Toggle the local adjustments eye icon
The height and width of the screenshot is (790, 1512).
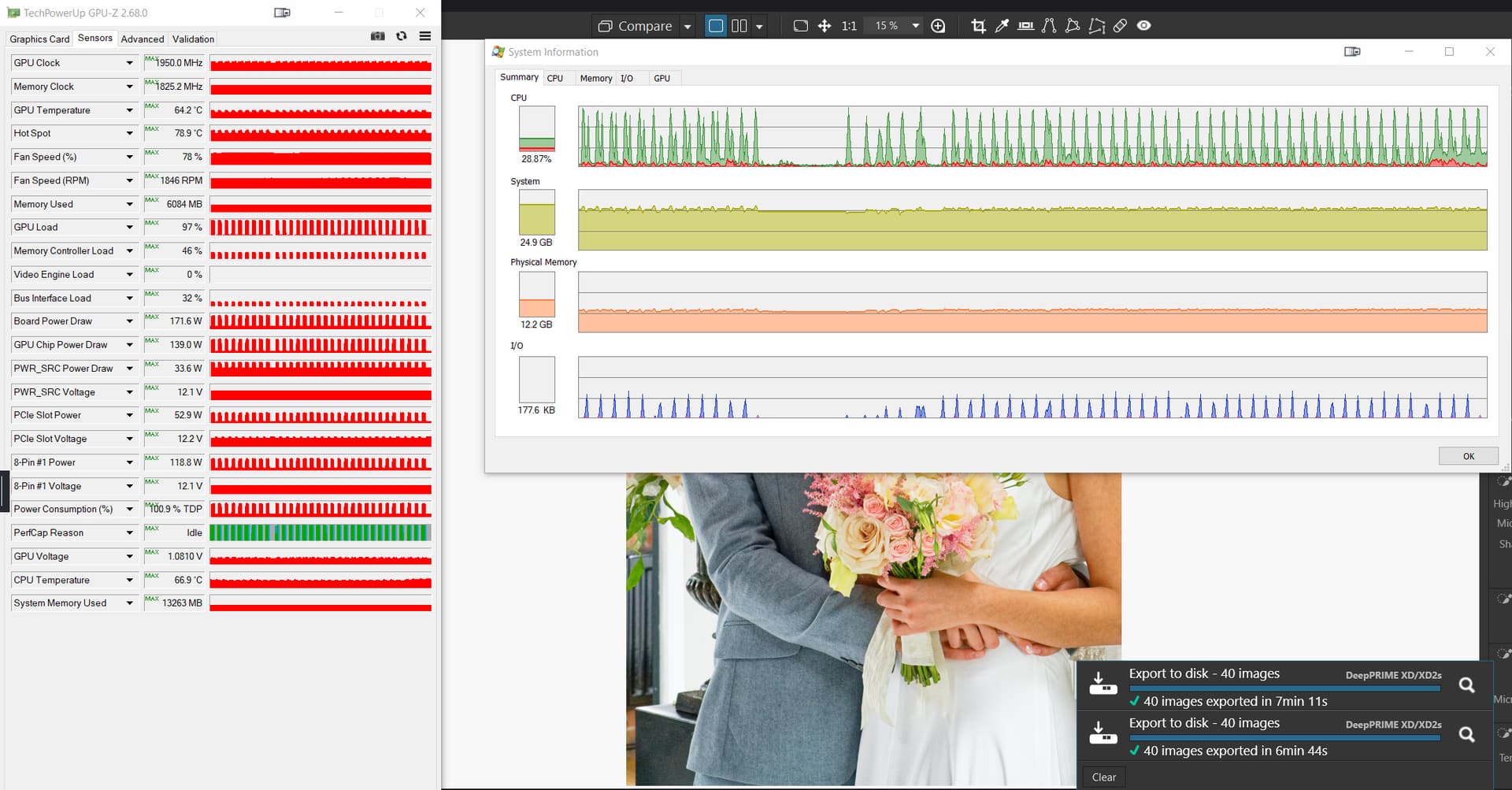pyautogui.click(x=1144, y=26)
